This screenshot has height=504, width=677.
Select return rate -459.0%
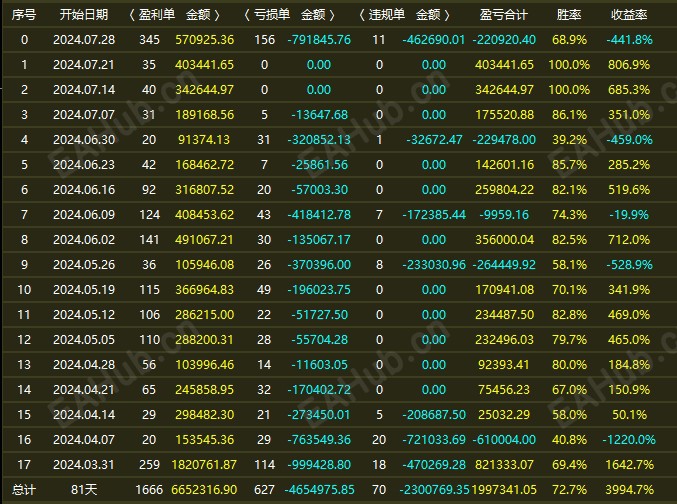coord(629,140)
